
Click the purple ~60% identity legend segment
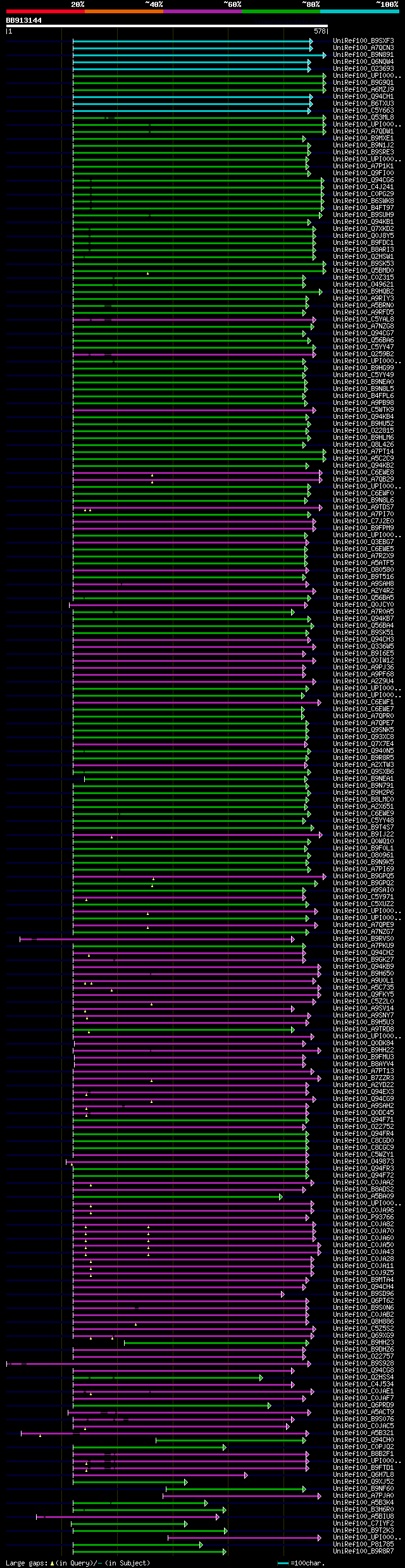(x=202, y=11)
